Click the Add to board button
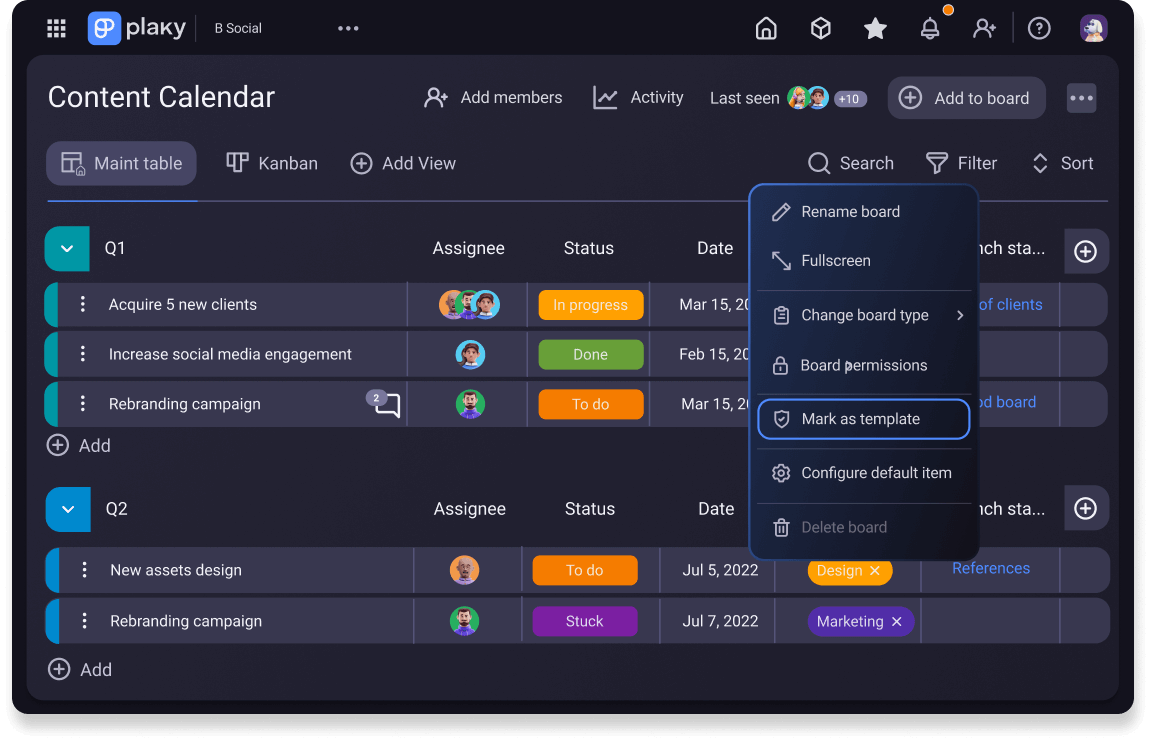This screenshot has height=741, width=1150. [x=966, y=98]
